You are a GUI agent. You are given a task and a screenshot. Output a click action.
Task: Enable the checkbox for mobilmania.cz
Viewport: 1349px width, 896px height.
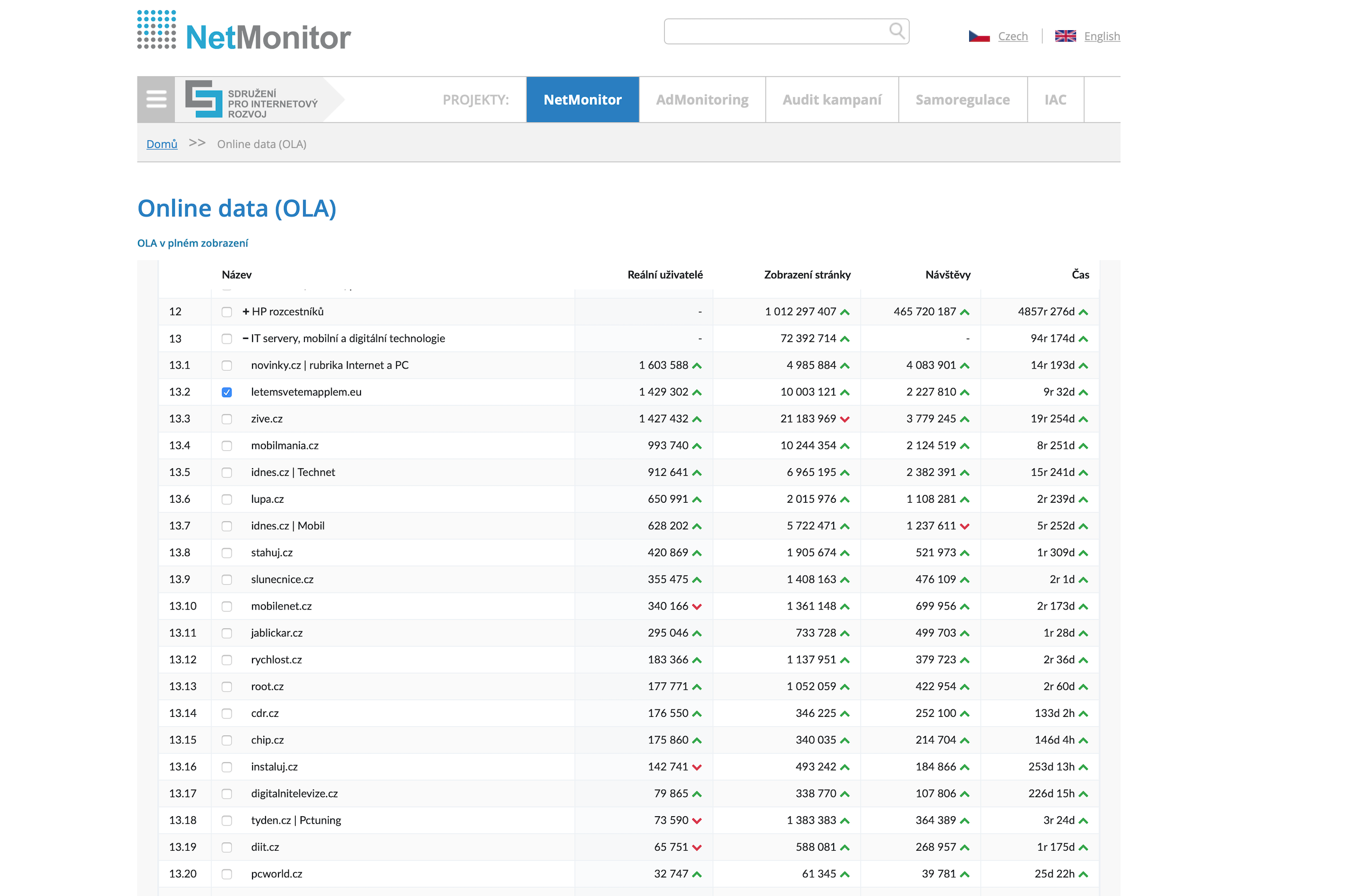tap(227, 445)
